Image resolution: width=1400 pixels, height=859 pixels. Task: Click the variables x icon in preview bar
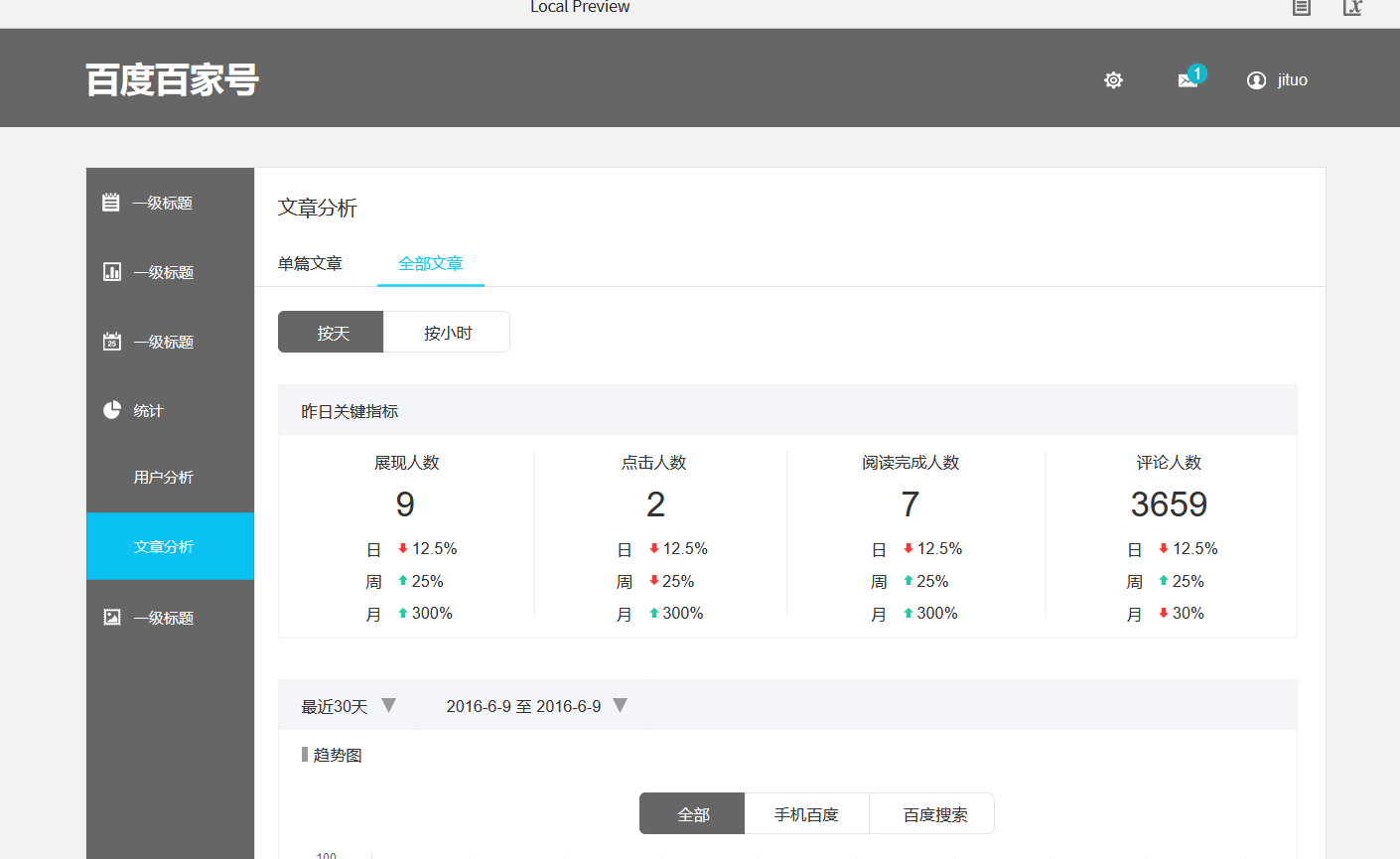[1352, 7]
